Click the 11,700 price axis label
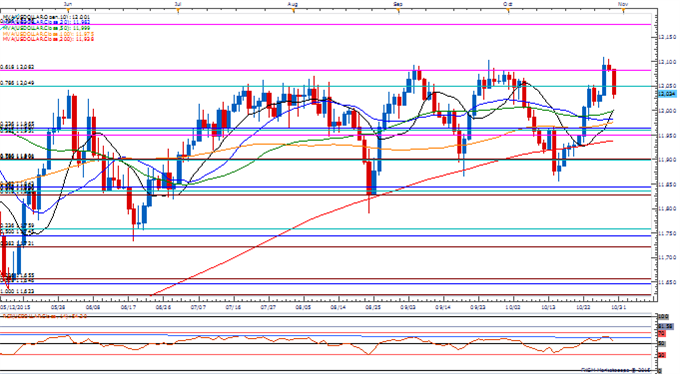 [668, 258]
